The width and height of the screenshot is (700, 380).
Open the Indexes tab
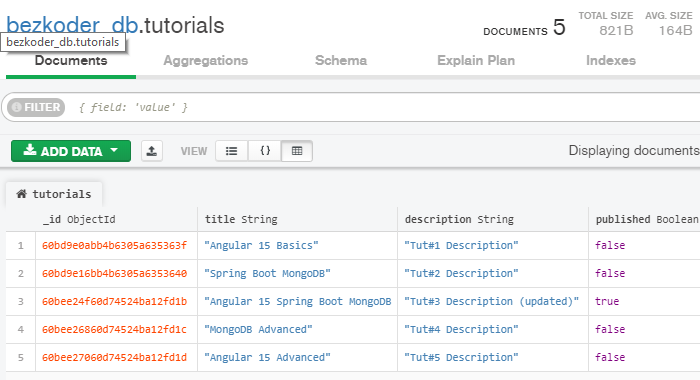[x=611, y=60]
